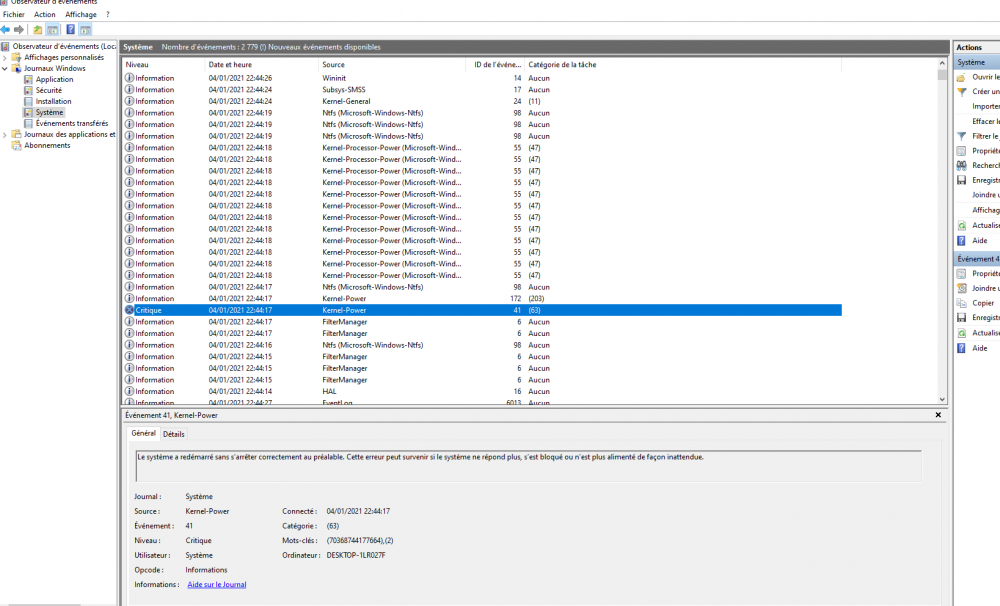Open the Aide sur le Journal link
This screenshot has height=606, width=1000.
pos(217,584)
